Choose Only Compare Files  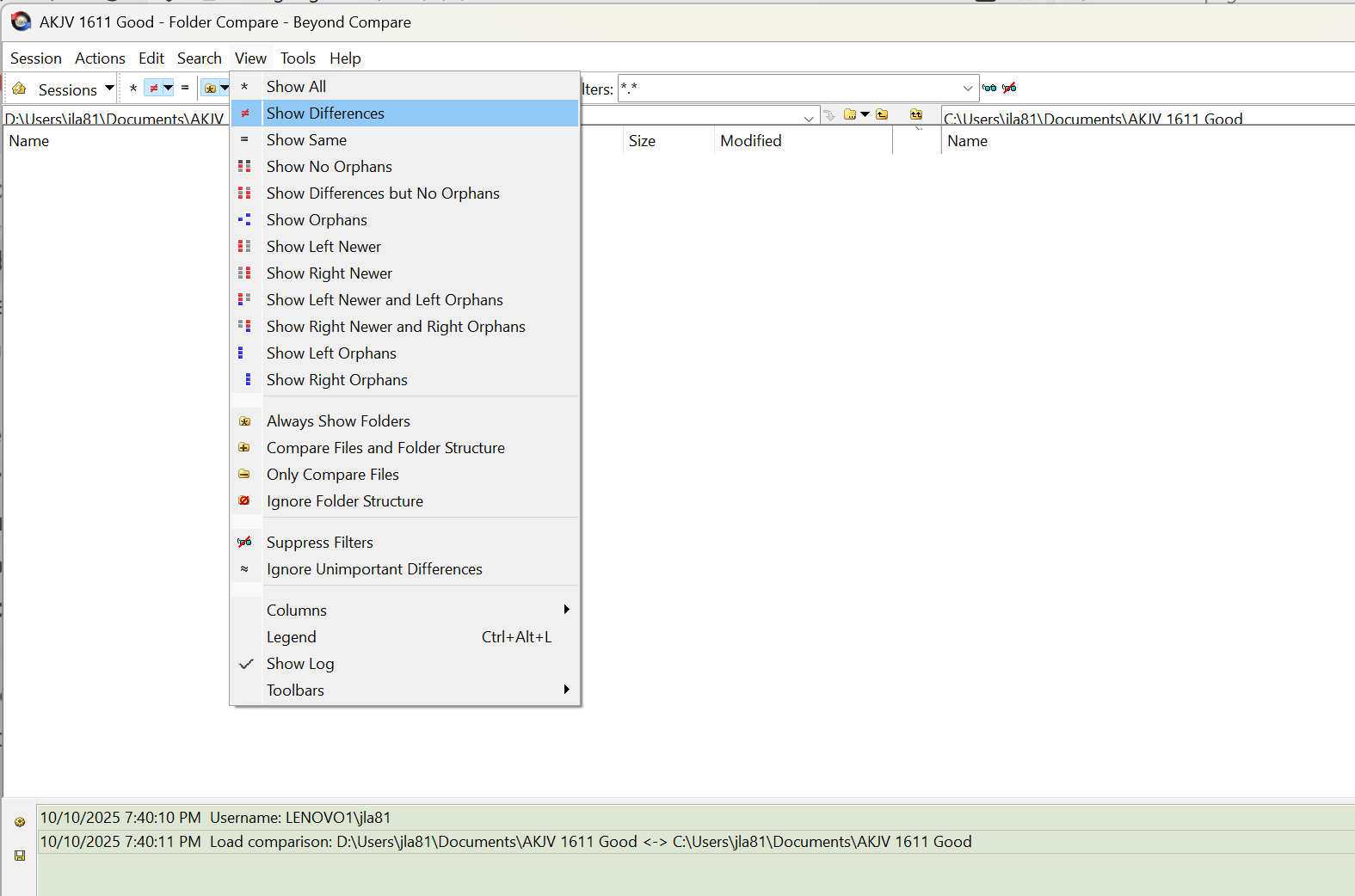coord(404,475)
